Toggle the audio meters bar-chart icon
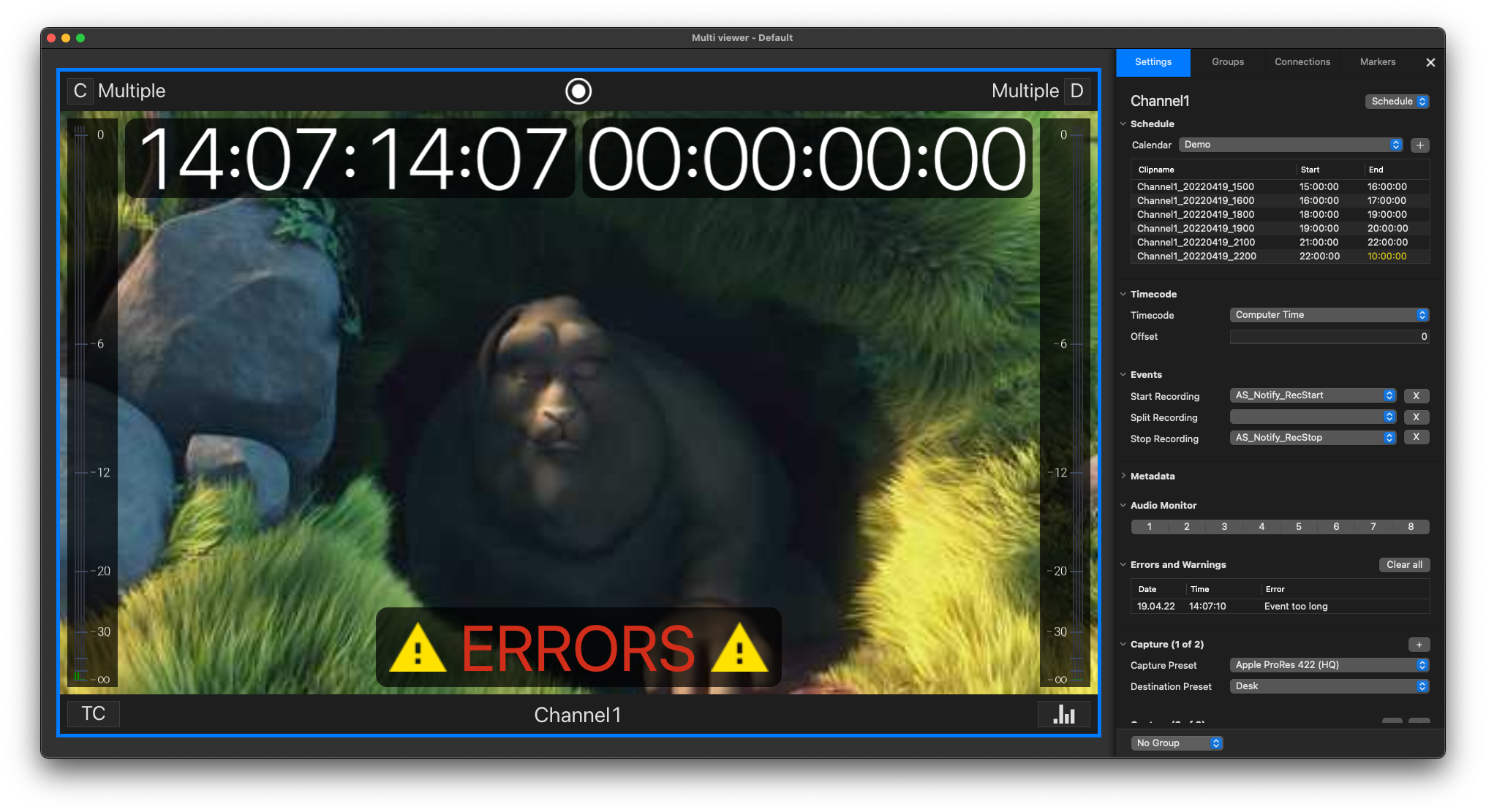 pos(1063,713)
